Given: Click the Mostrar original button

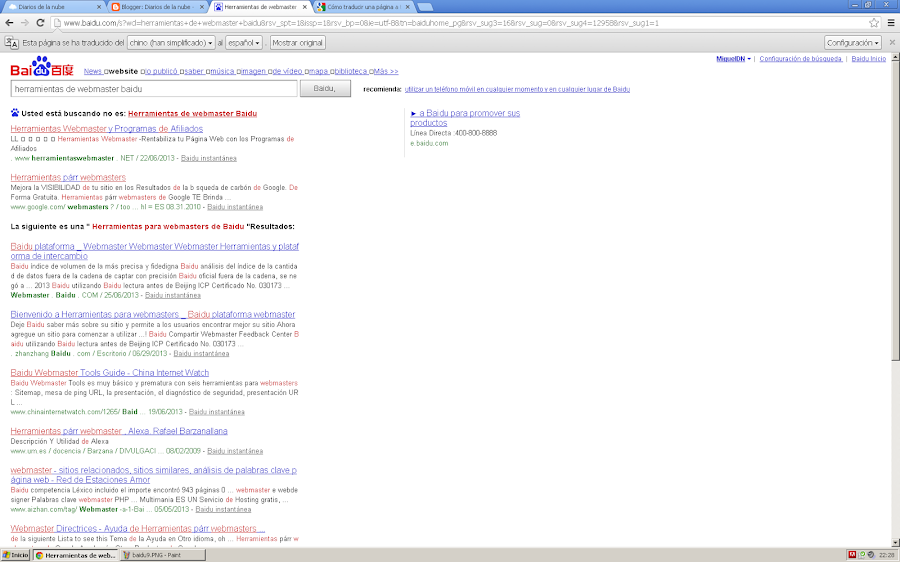Looking at the screenshot, I should tap(297, 42).
